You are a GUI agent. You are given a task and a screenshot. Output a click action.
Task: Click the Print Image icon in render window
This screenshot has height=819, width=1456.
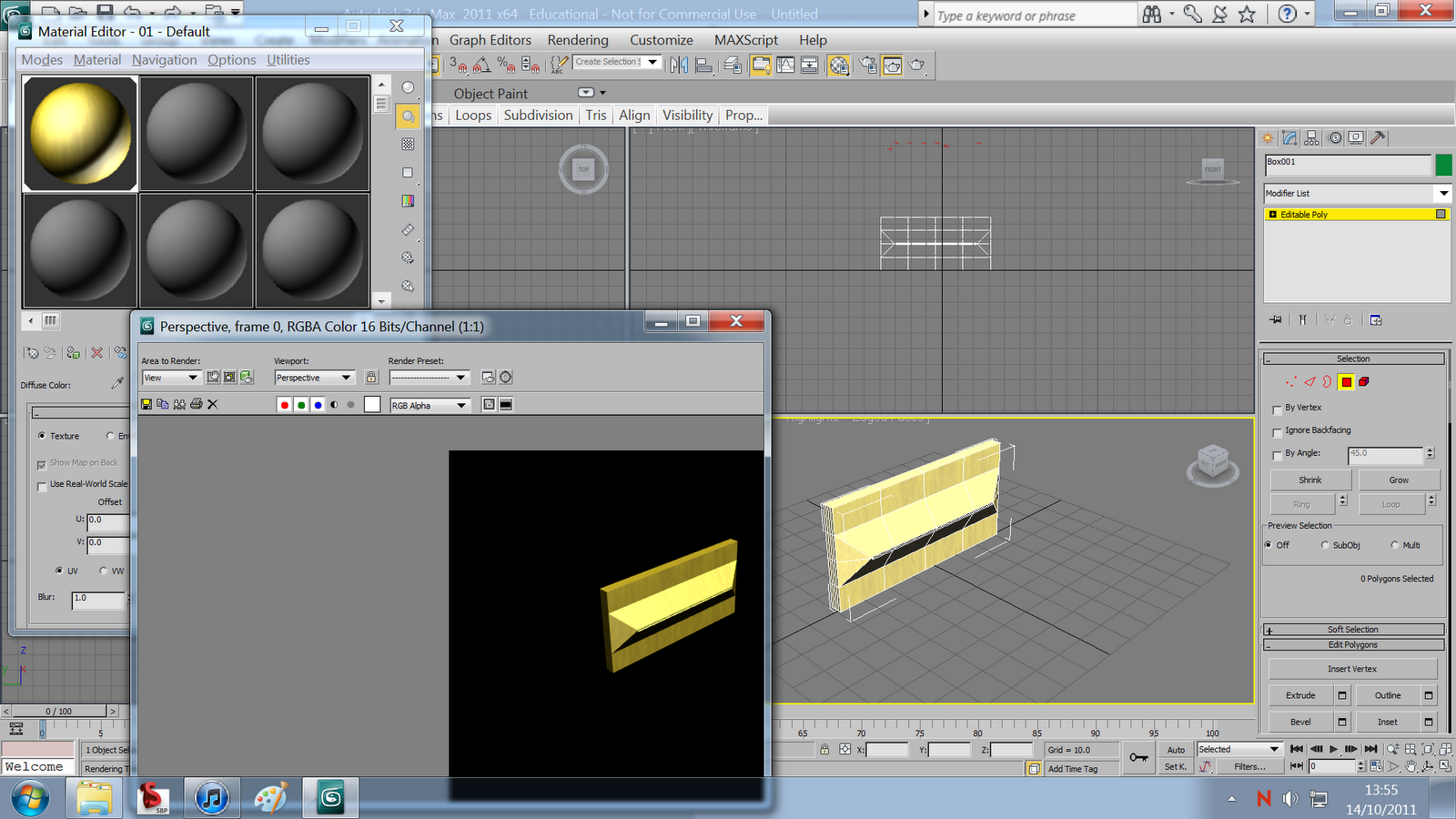[x=197, y=404]
